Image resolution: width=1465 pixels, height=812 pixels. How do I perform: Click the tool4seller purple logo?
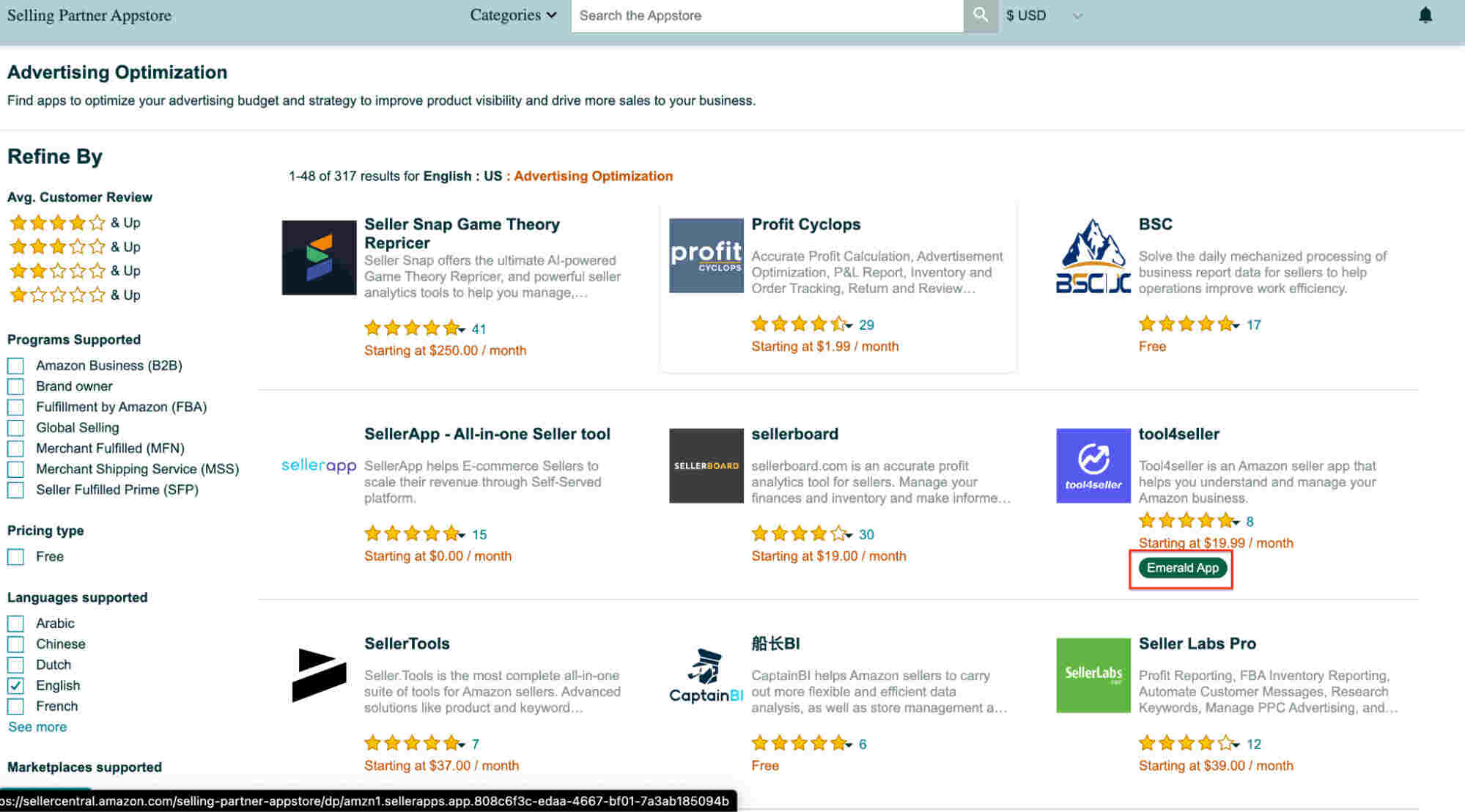click(x=1093, y=466)
